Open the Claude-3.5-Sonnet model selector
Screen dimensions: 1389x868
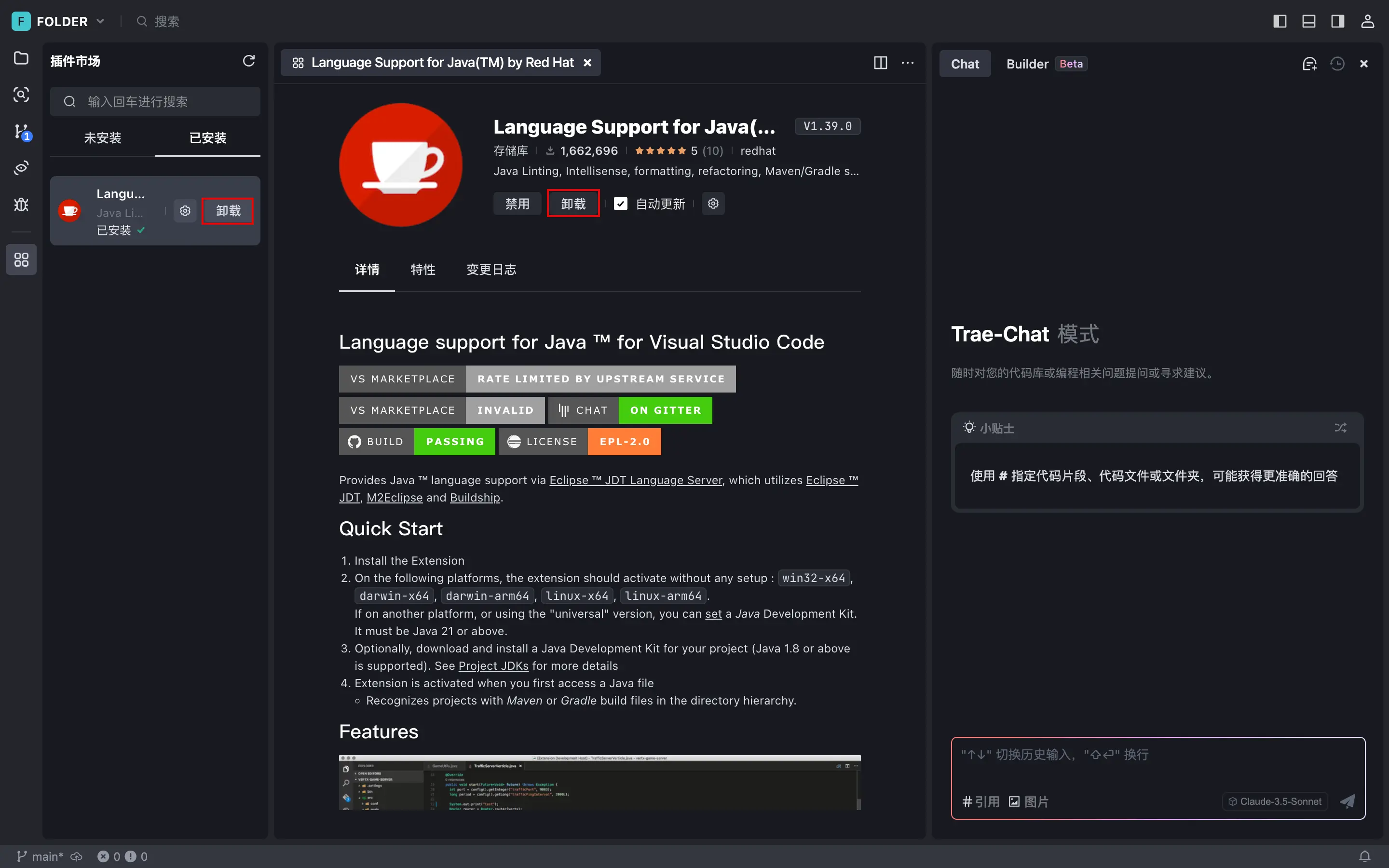tap(1275, 801)
